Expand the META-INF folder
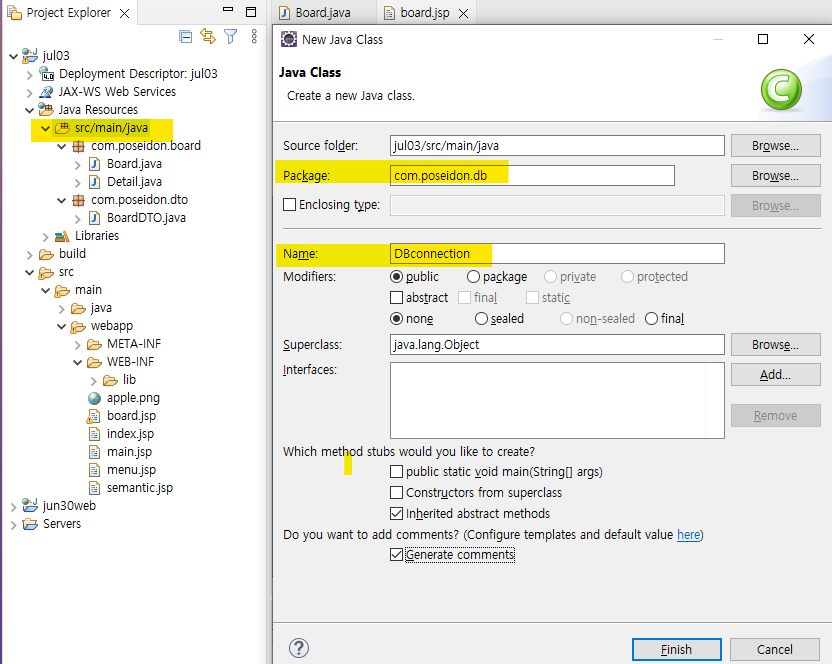832x664 pixels. click(78, 345)
